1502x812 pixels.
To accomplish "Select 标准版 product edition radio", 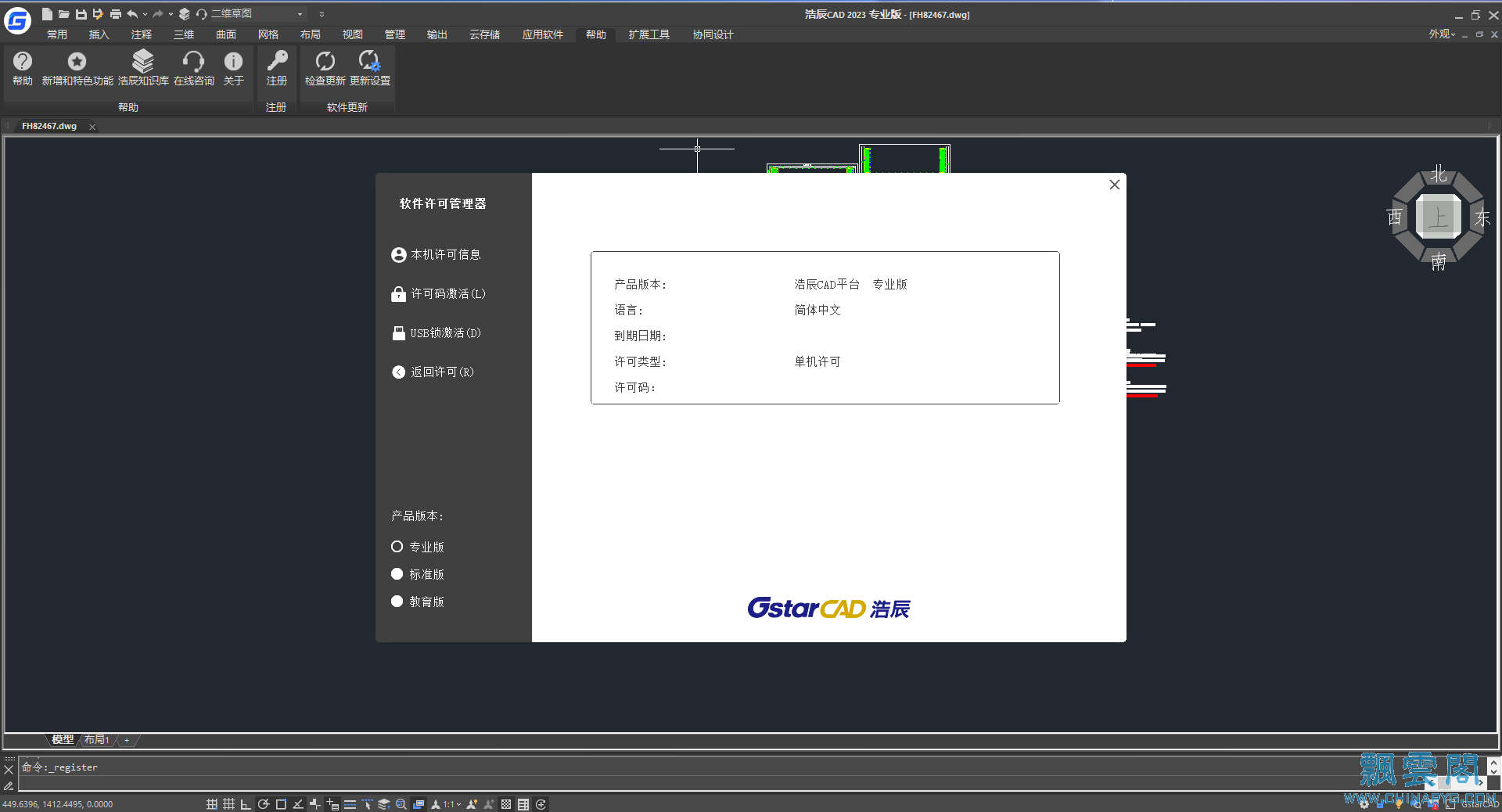I will pyautogui.click(x=397, y=574).
